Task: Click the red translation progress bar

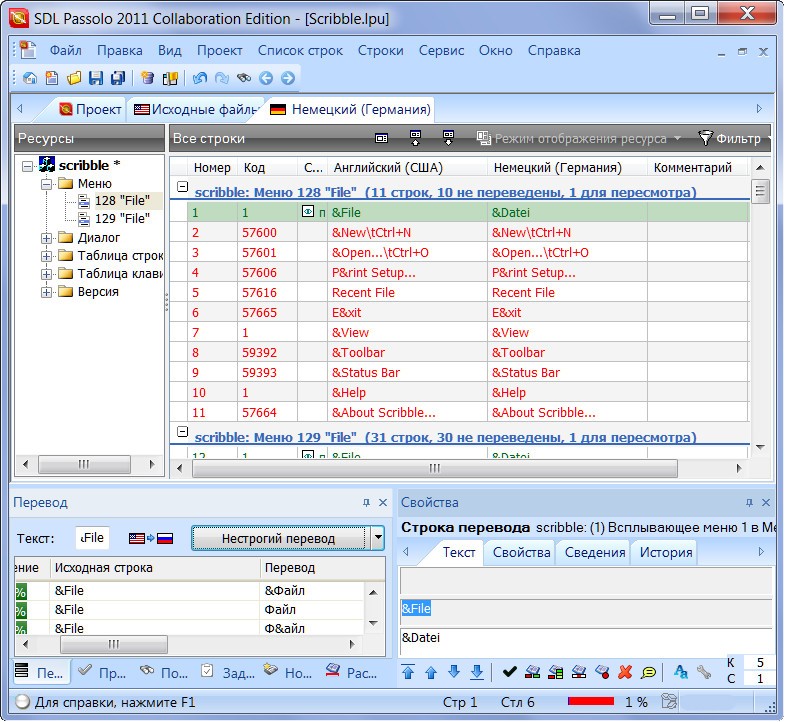Action: point(591,701)
